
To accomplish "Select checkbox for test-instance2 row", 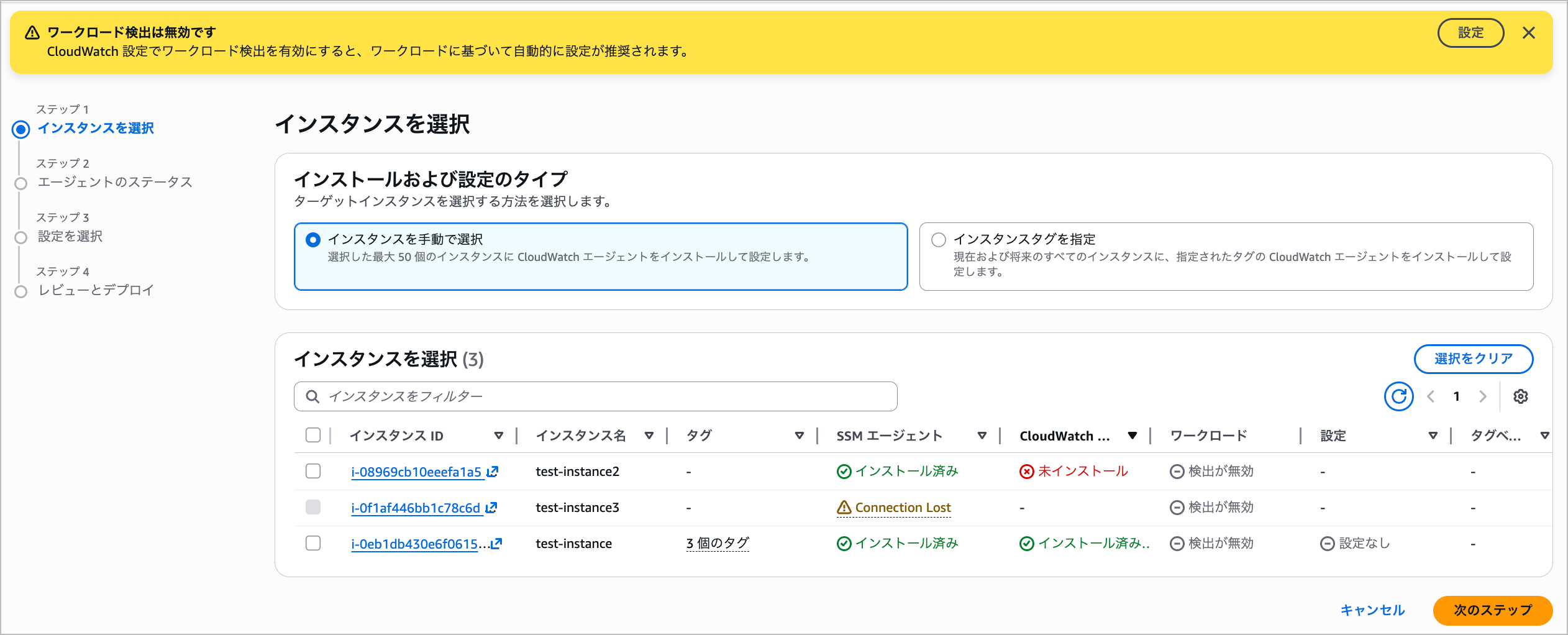I will point(313,471).
